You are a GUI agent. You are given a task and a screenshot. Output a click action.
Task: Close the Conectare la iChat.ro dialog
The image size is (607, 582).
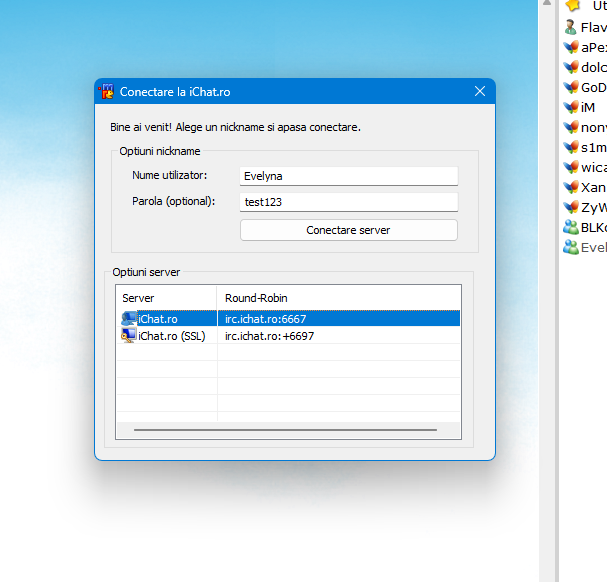(479, 92)
